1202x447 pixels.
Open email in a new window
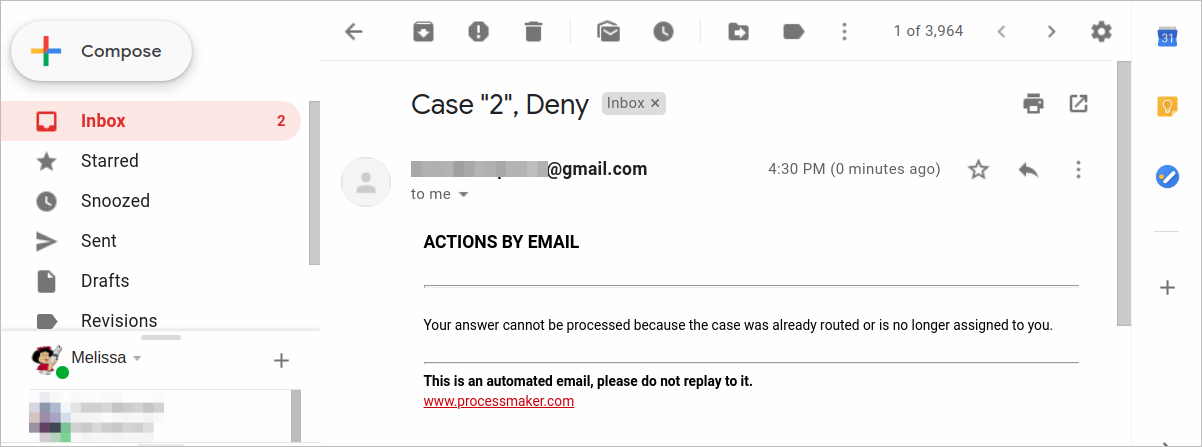click(1078, 103)
